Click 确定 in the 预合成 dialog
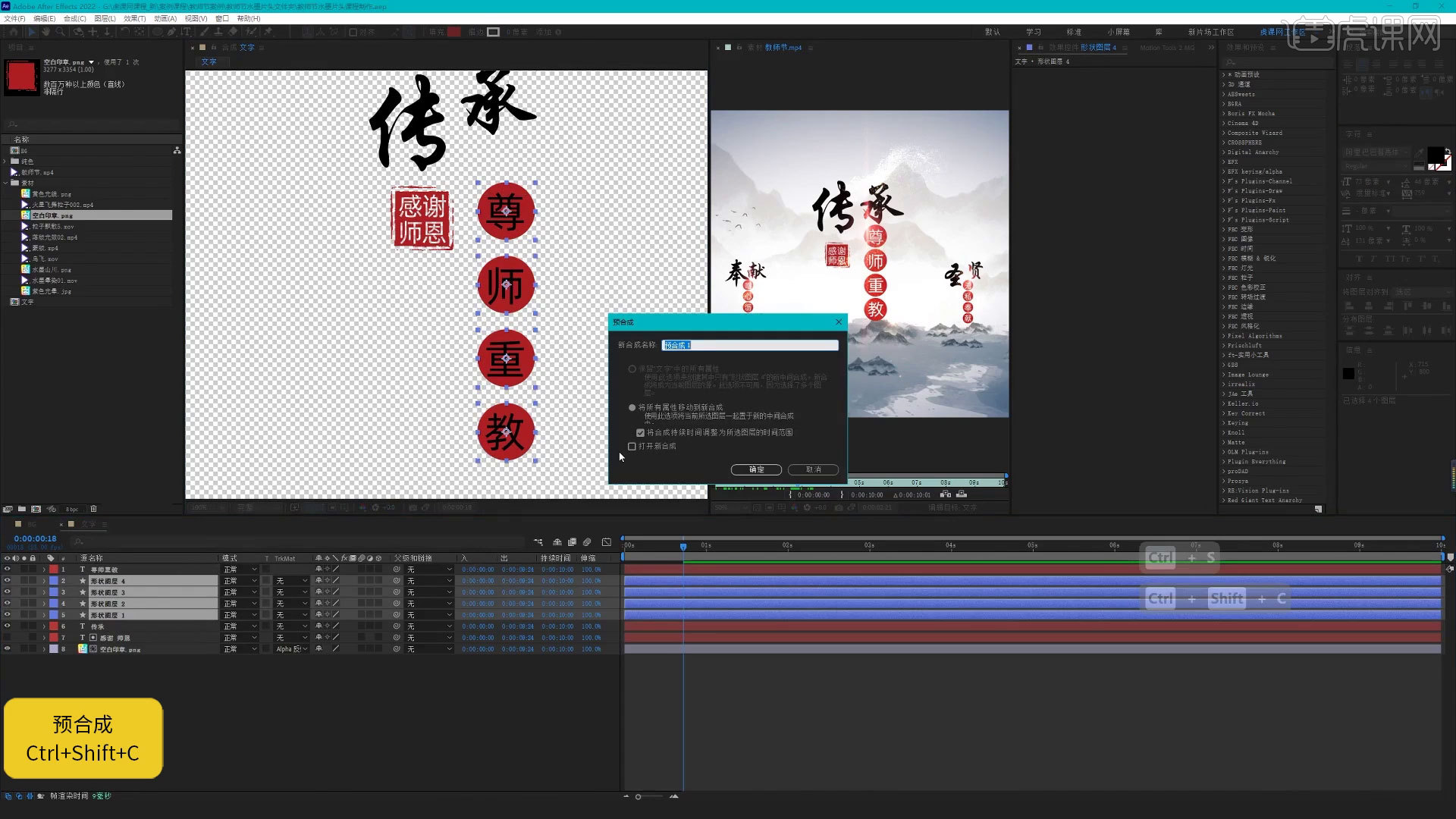The width and height of the screenshot is (1456, 819). point(756,469)
